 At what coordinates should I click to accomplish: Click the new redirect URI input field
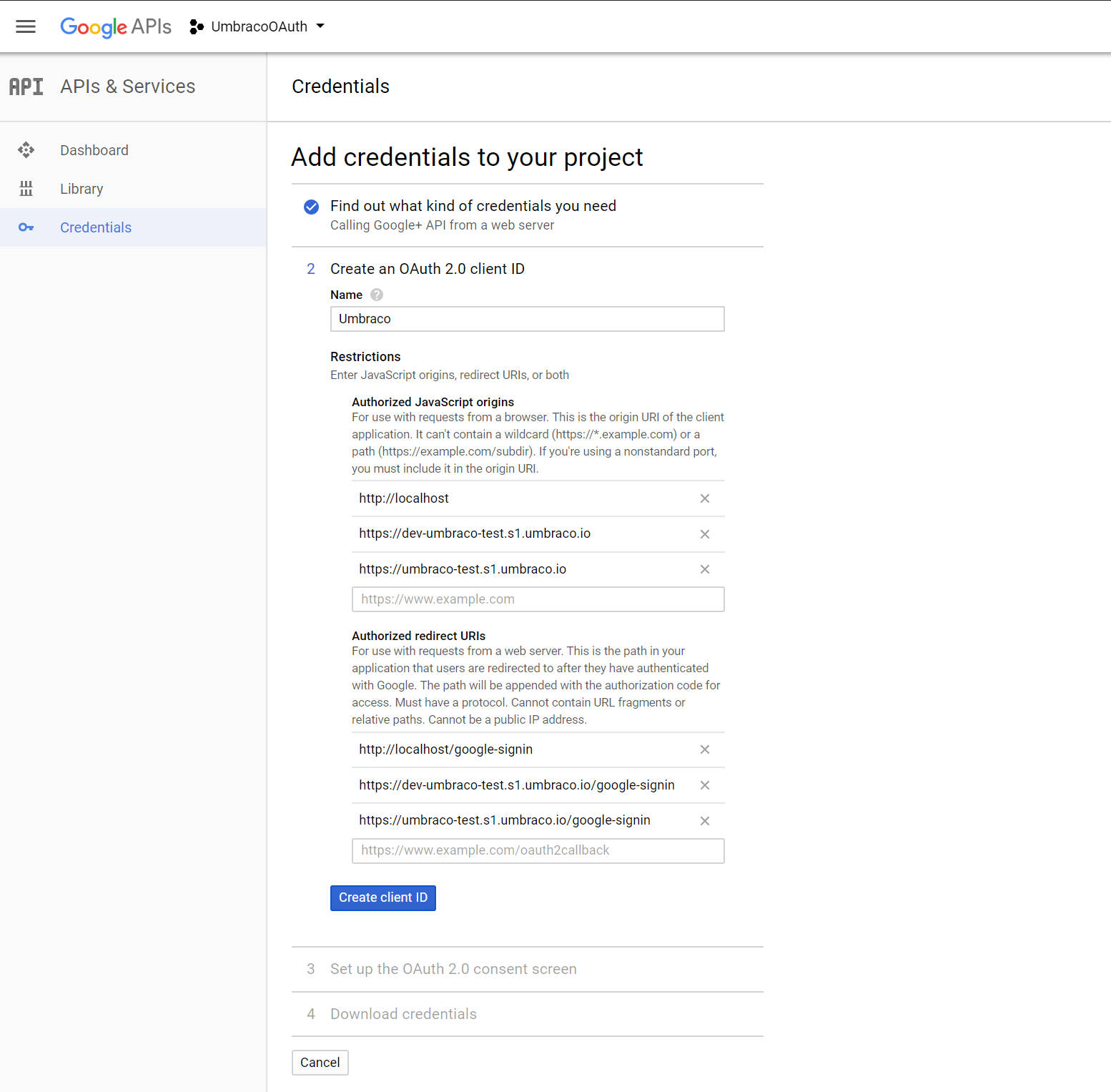click(x=538, y=851)
